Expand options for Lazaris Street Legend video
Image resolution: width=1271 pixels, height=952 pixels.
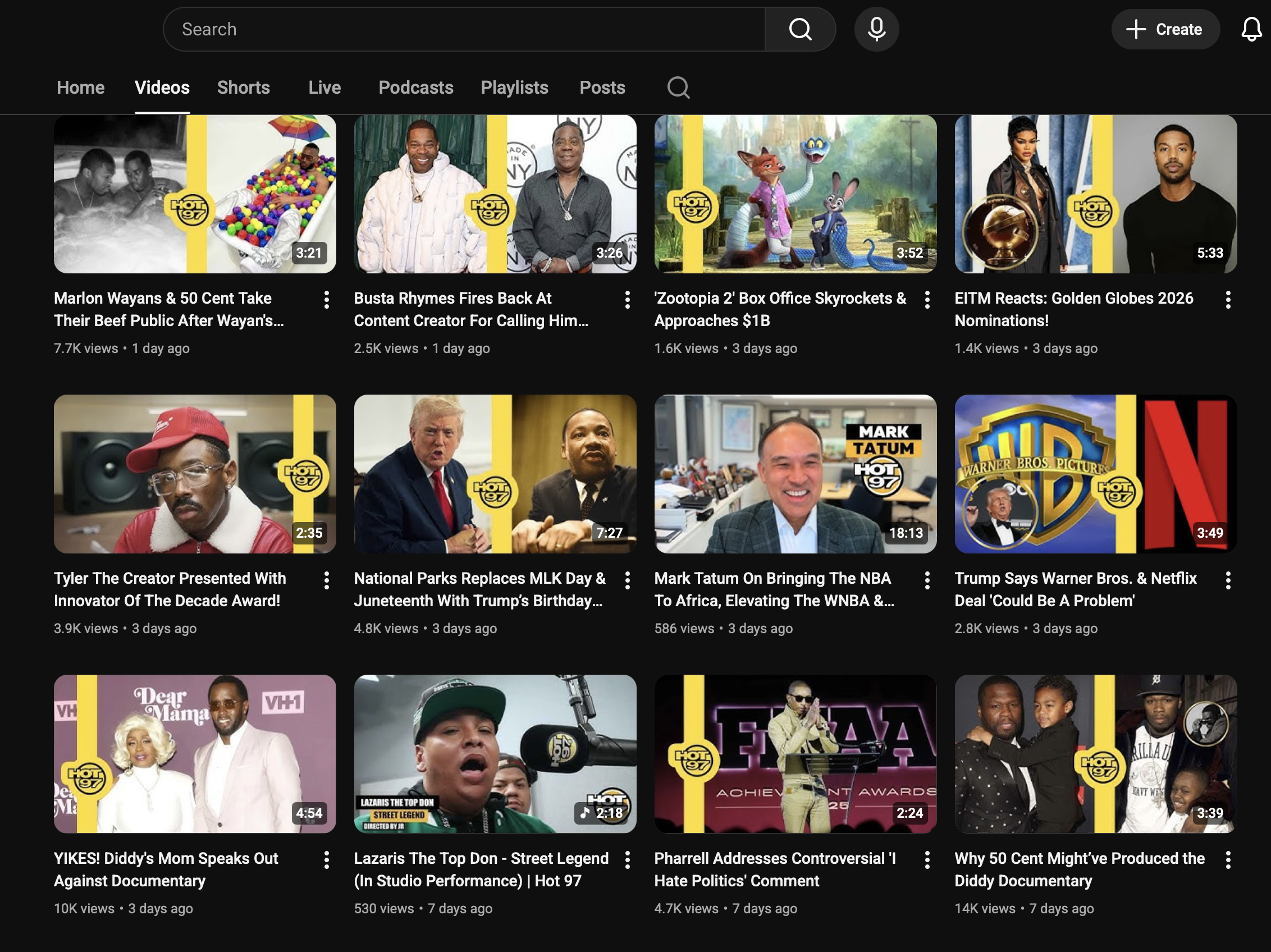[x=627, y=860]
